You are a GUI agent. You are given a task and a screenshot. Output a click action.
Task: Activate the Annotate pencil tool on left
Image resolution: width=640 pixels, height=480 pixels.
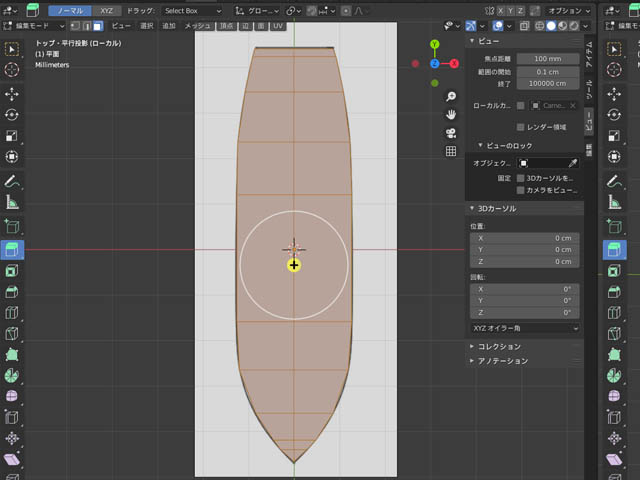pos(12,182)
